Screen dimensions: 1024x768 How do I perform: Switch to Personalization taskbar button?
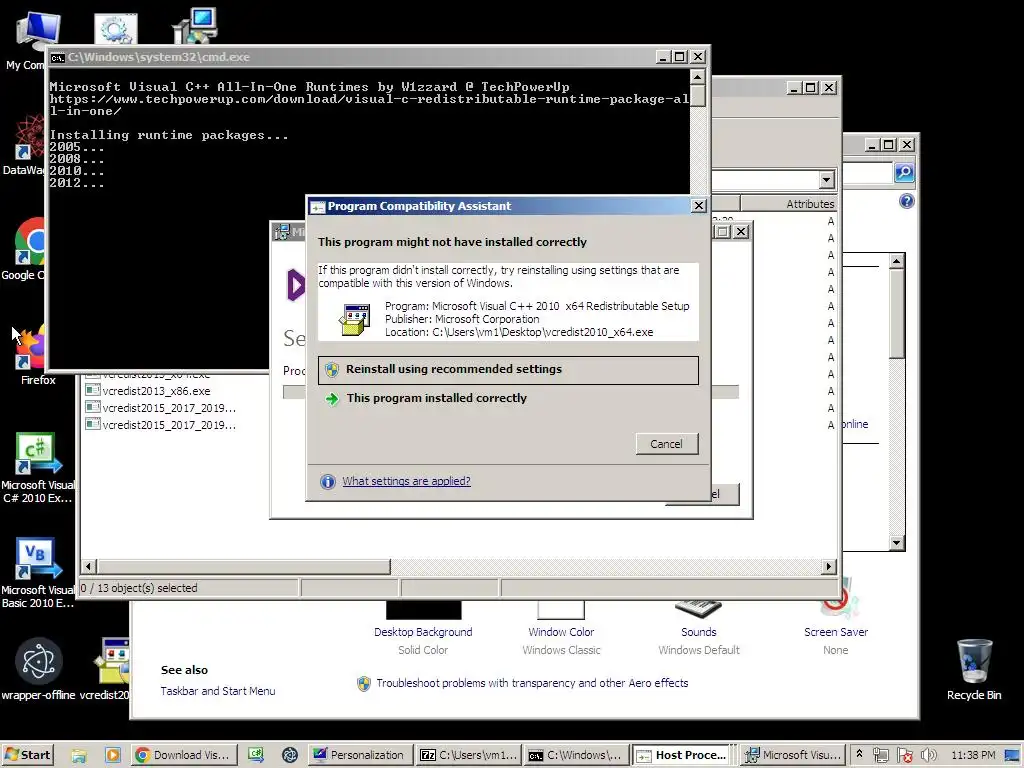(360, 756)
